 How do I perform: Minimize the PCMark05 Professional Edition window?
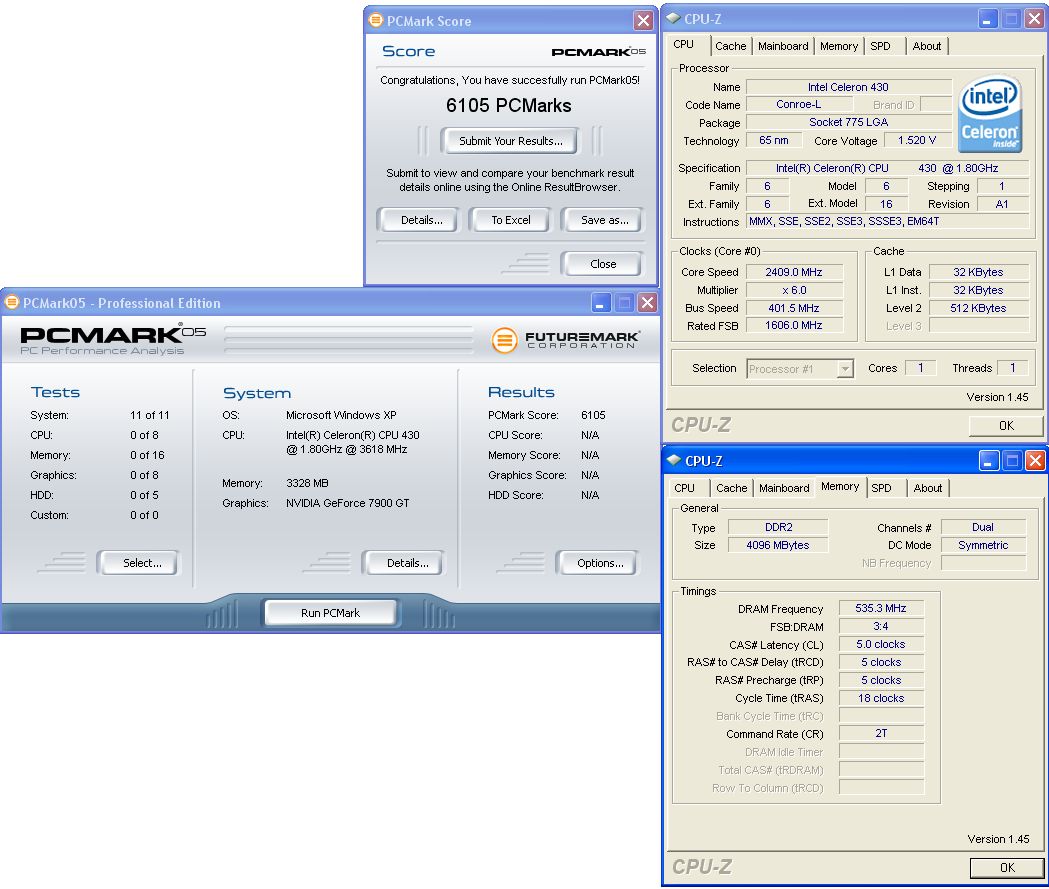tap(601, 303)
